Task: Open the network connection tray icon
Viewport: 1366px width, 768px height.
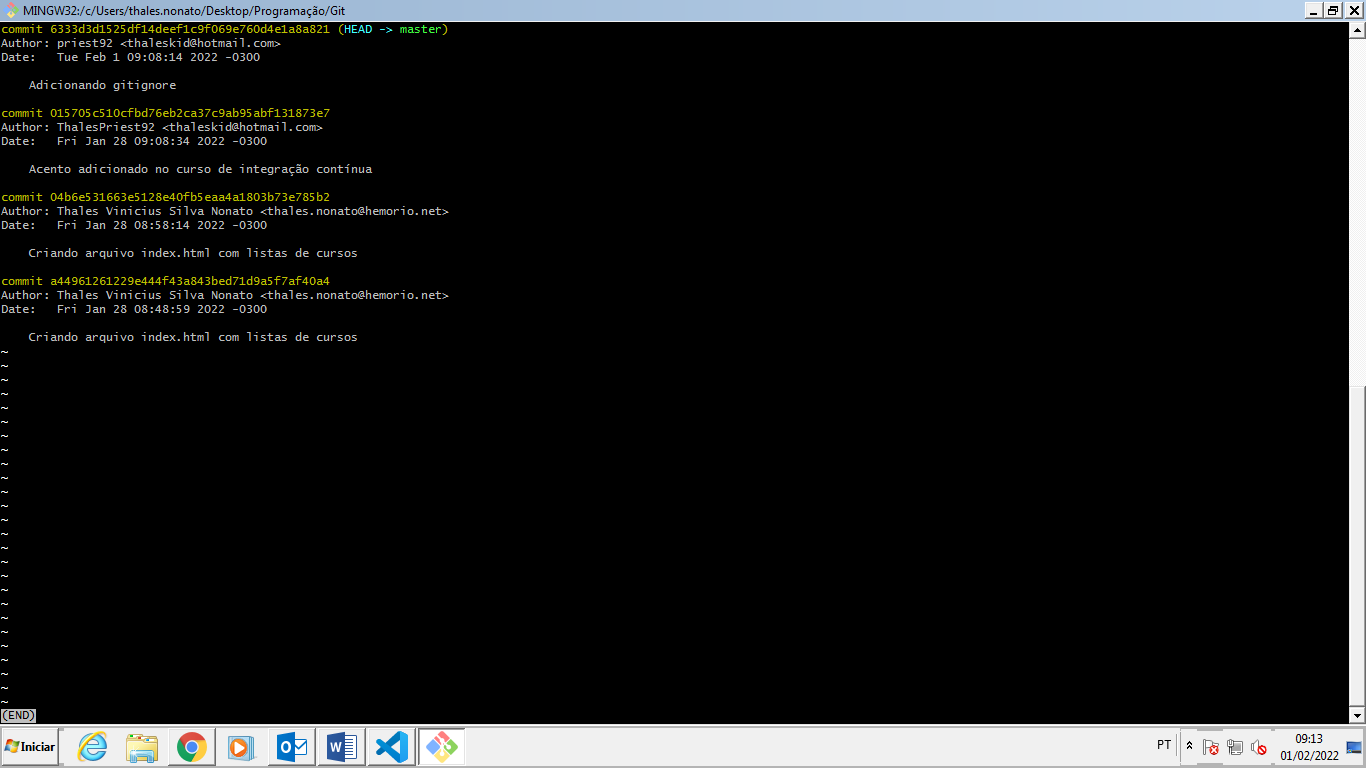Action: 1235,747
